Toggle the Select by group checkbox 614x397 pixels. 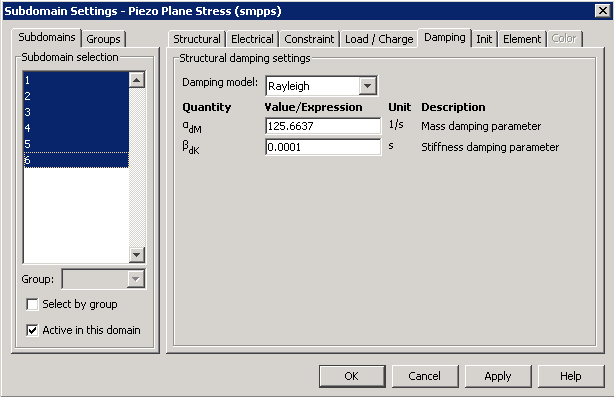[x=32, y=304]
